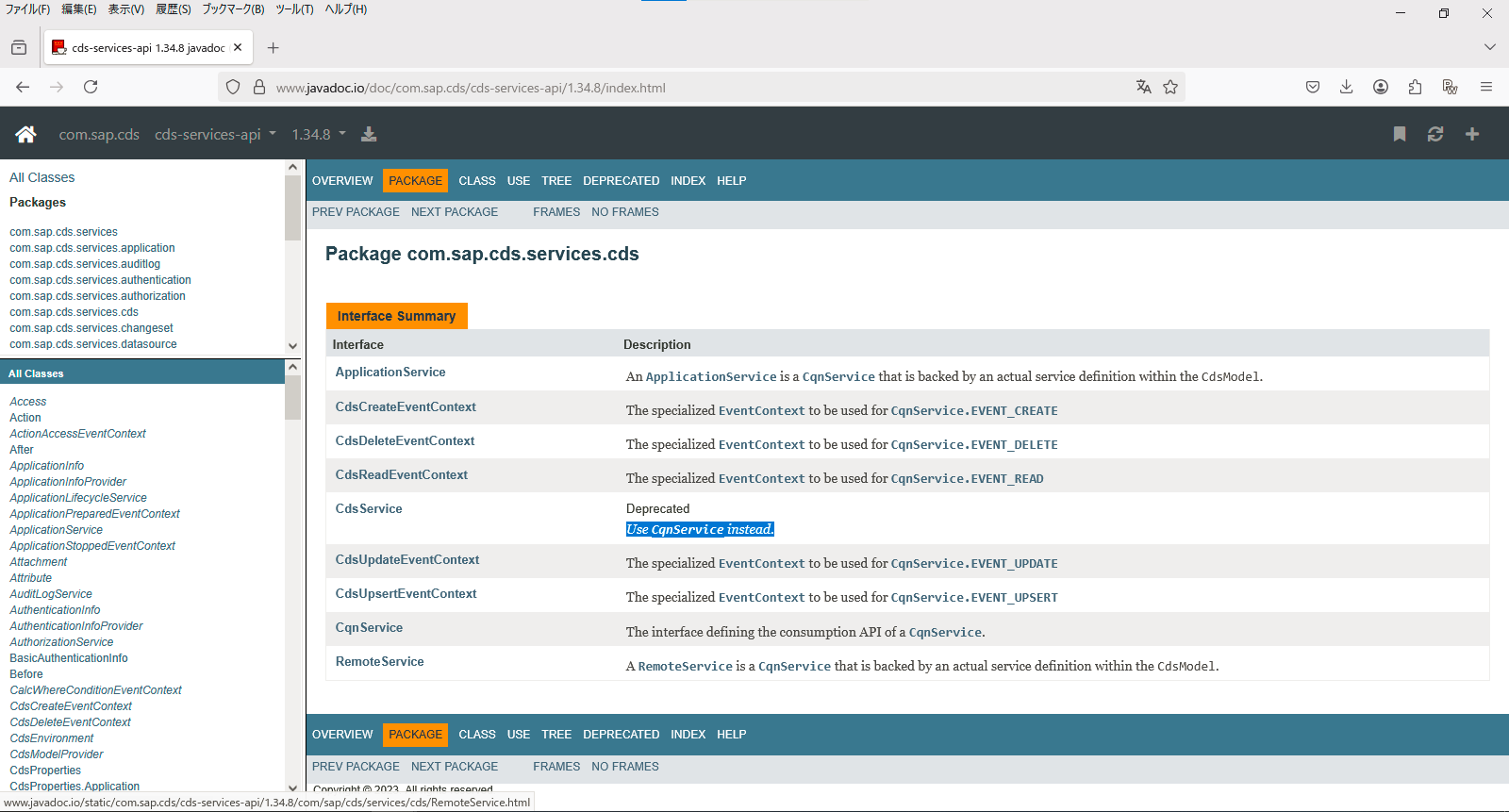Image resolution: width=1509 pixels, height=812 pixels.
Task: Click the bookmark icon in javadoc header
Action: tap(1400, 134)
